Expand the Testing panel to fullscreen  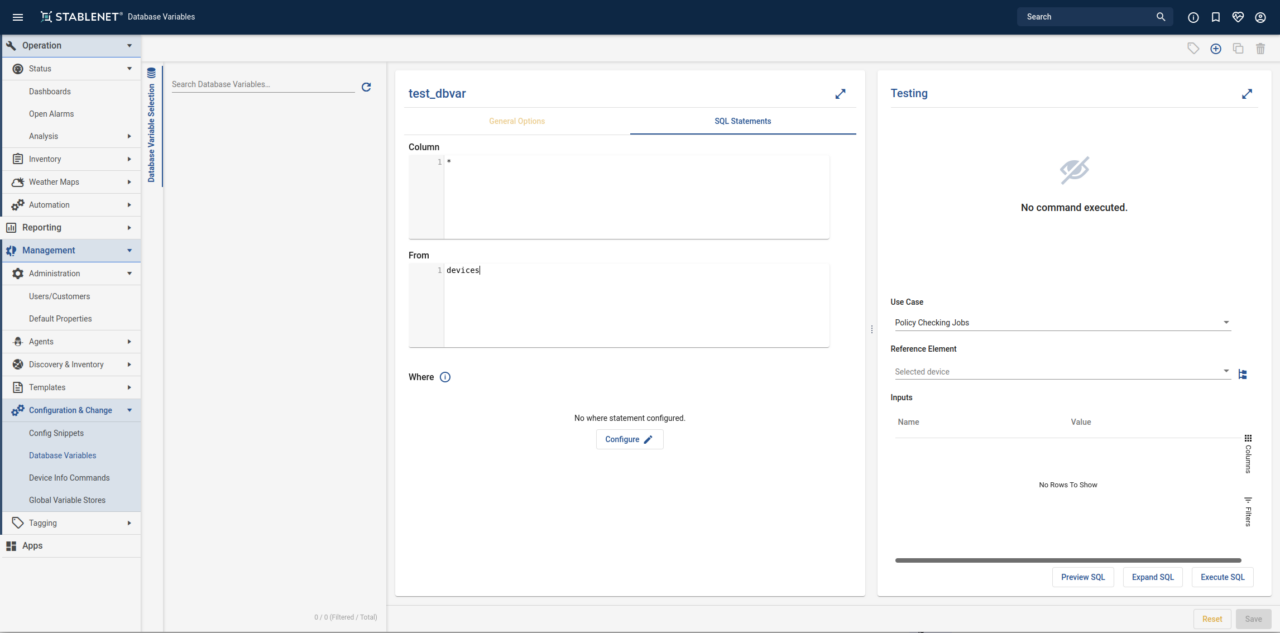[x=1247, y=94]
